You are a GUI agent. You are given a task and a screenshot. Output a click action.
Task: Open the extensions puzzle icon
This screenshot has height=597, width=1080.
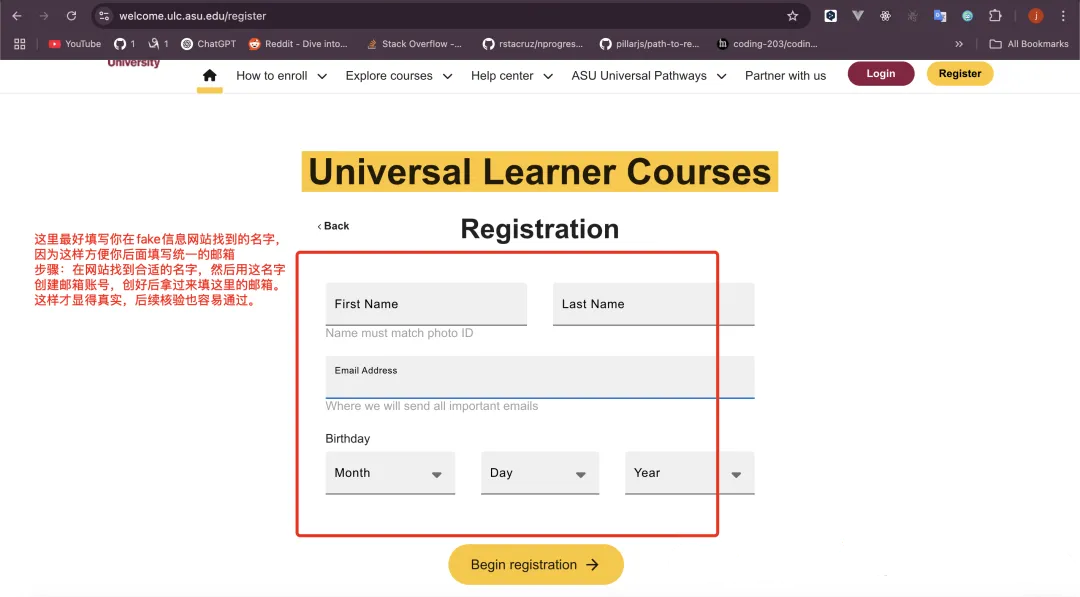(x=995, y=16)
